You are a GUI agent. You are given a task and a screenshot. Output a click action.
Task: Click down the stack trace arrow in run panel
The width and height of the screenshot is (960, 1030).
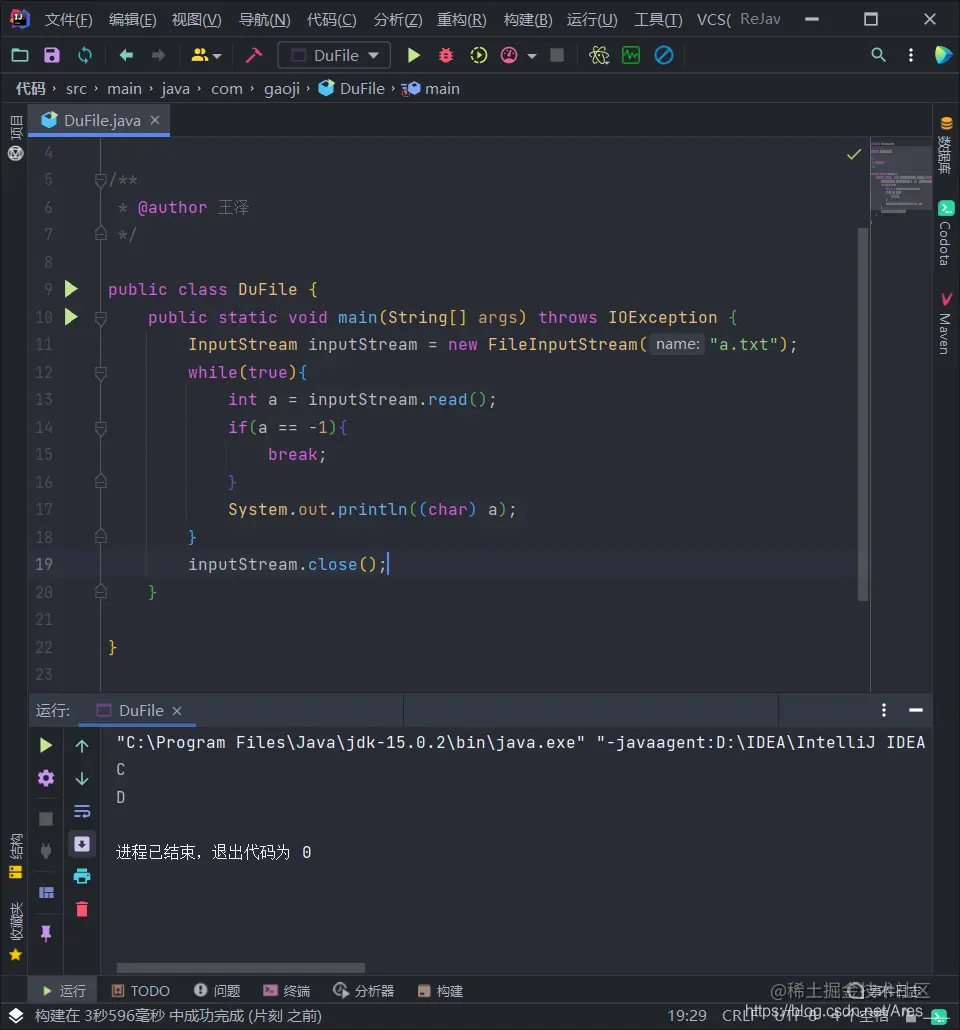point(82,778)
